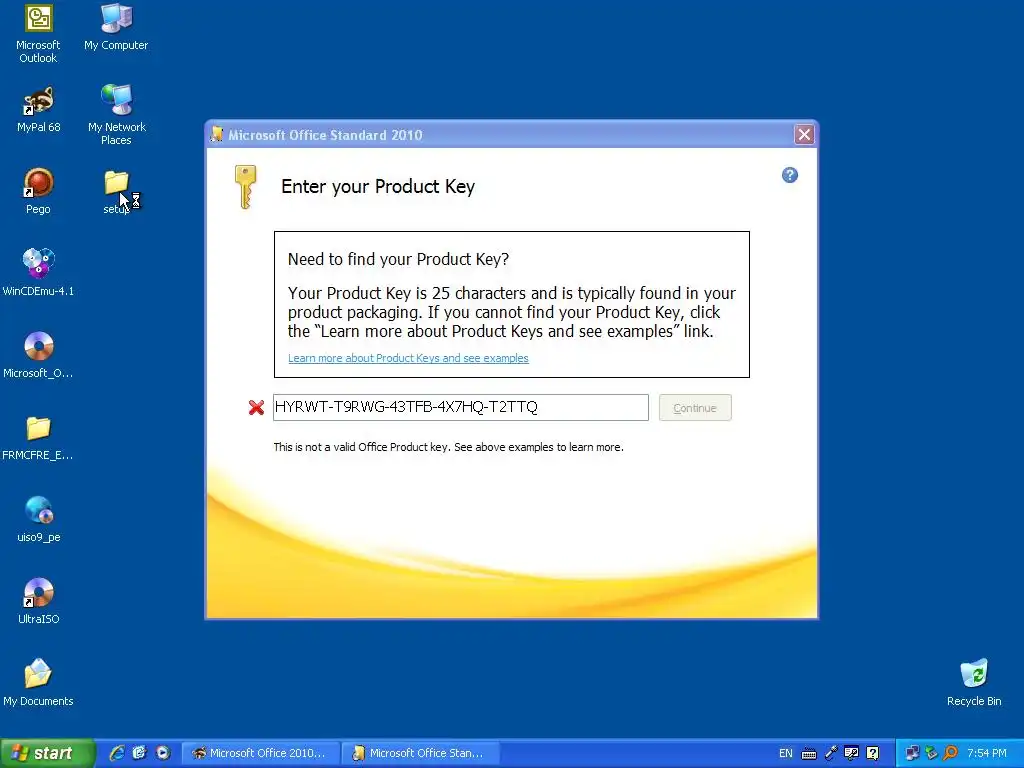
Task: Click the red X invalid key icon
Action: (x=256, y=408)
